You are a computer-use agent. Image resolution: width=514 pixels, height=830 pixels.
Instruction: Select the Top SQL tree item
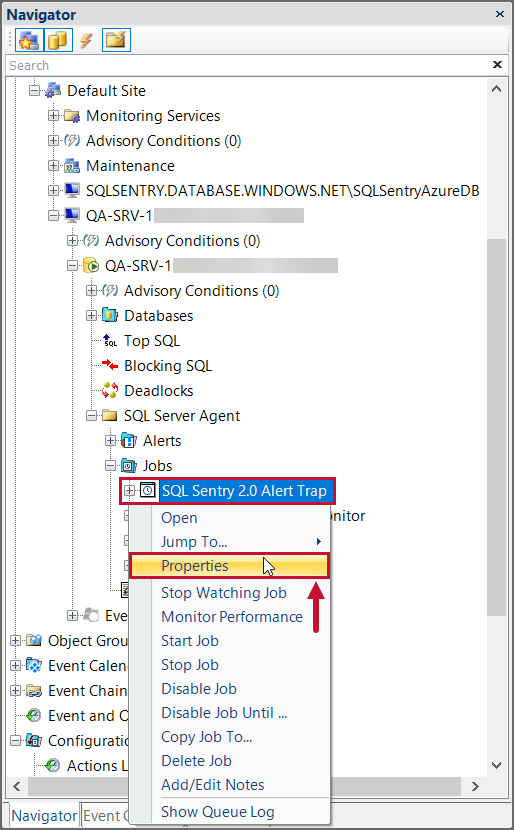(152, 341)
